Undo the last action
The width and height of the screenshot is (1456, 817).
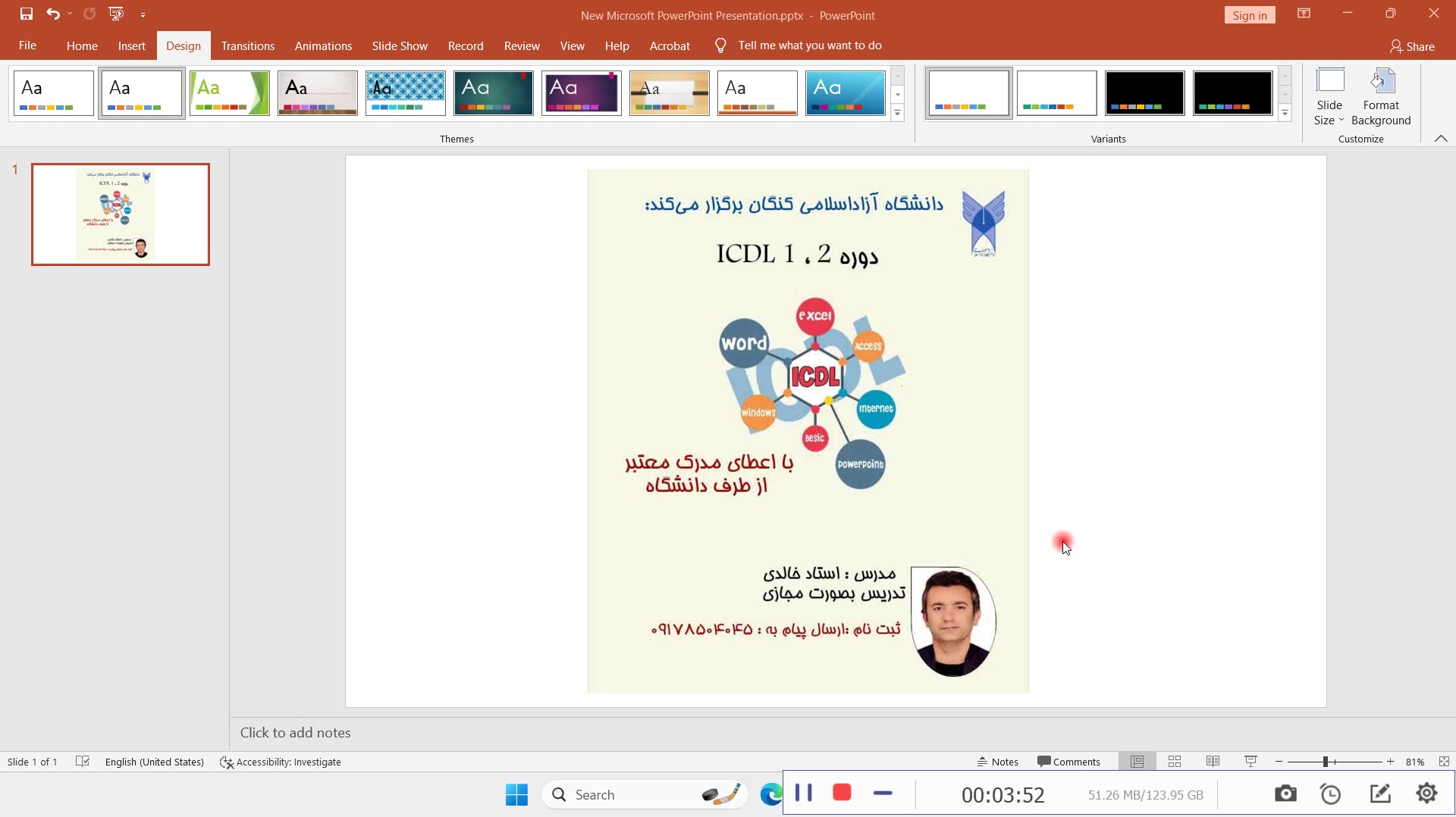52,14
